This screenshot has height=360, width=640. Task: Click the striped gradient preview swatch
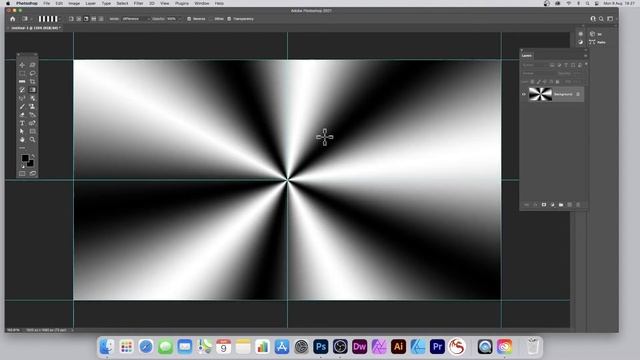(48, 19)
